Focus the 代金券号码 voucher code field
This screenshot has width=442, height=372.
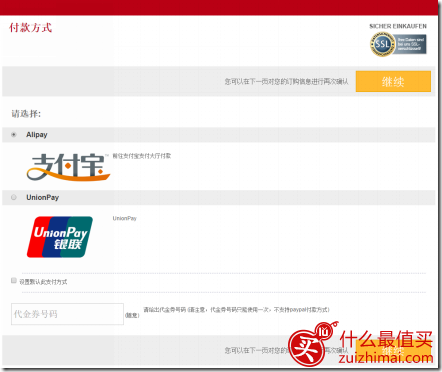[x=67, y=314]
